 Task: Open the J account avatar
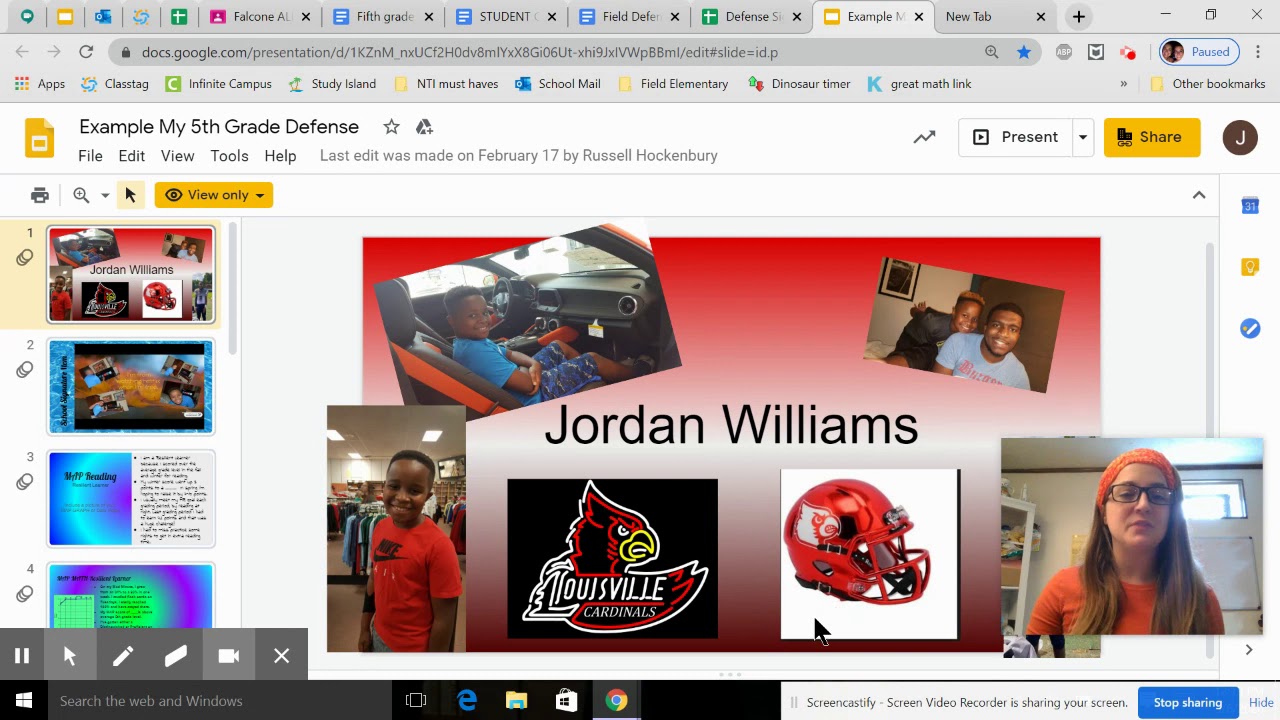click(1240, 137)
